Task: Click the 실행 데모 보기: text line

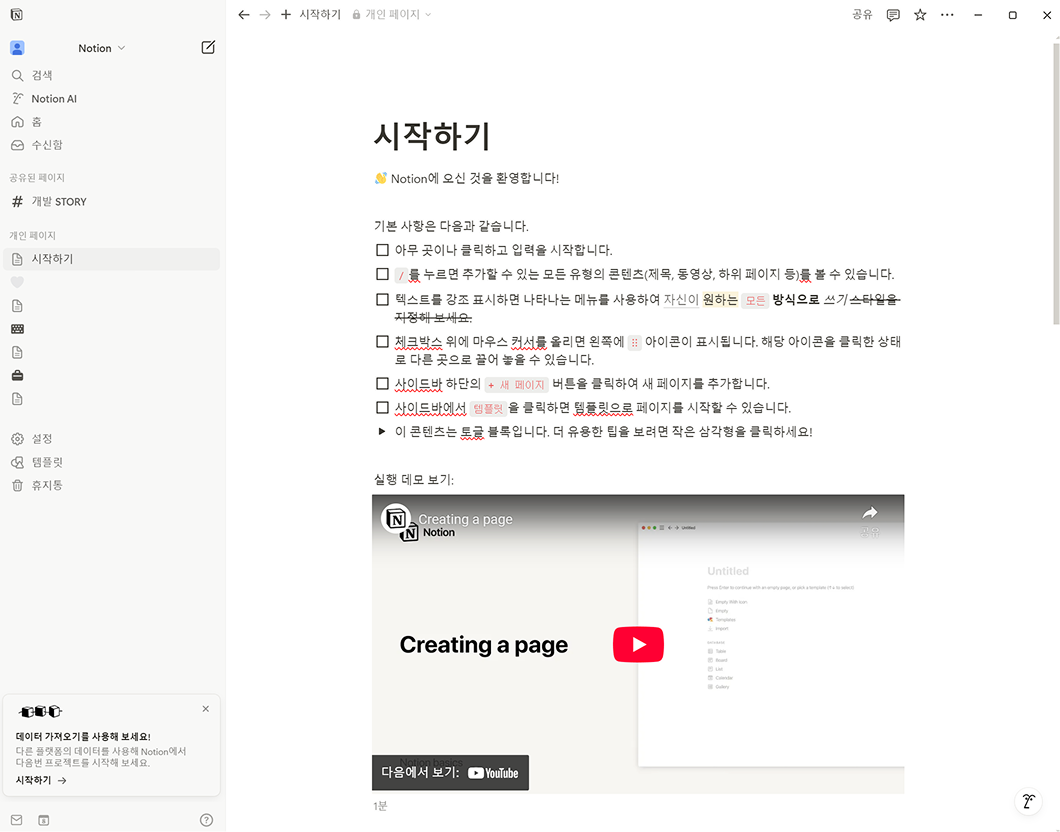Action: click(x=414, y=480)
